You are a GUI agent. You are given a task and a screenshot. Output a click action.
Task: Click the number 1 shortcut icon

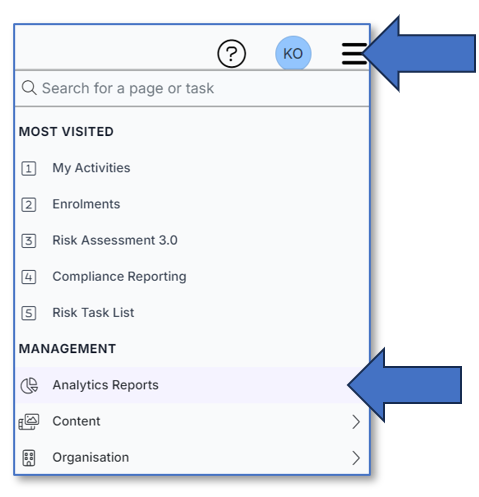point(29,168)
